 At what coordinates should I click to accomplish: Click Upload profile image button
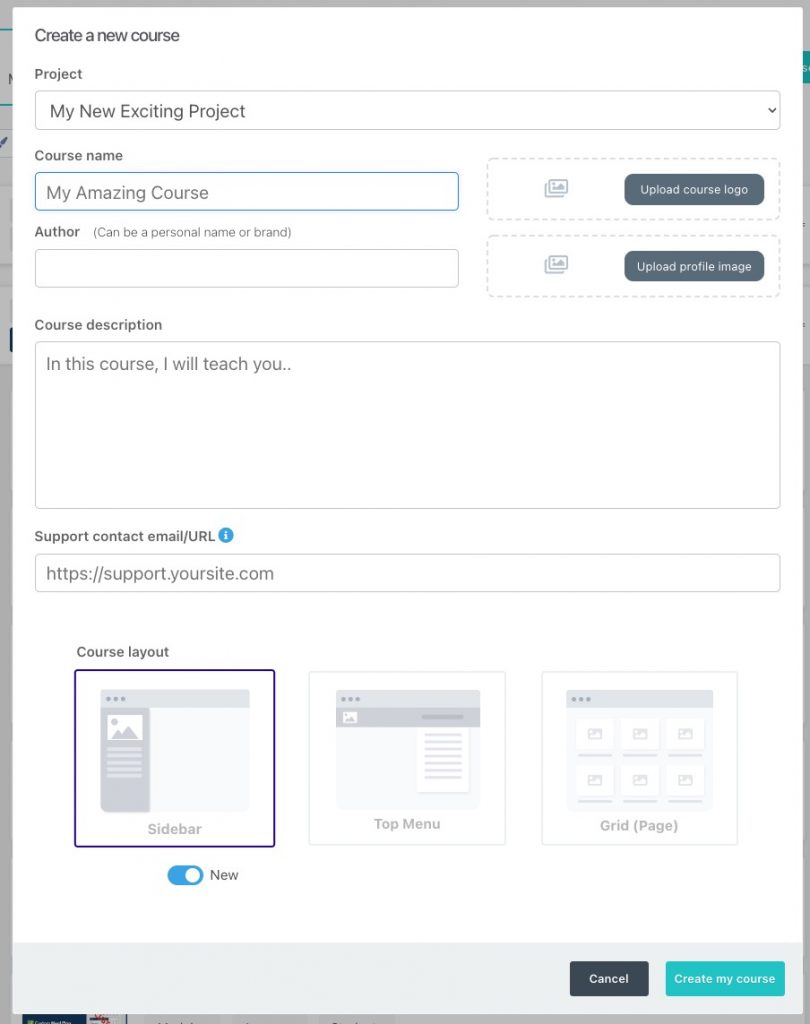click(x=694, y=266)
